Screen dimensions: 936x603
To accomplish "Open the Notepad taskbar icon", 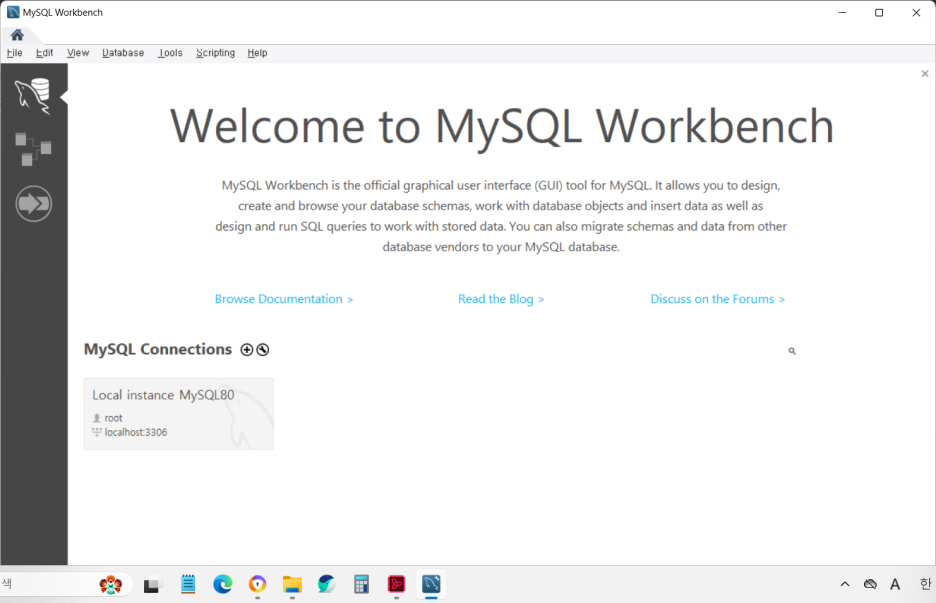I will click(188, 584).
